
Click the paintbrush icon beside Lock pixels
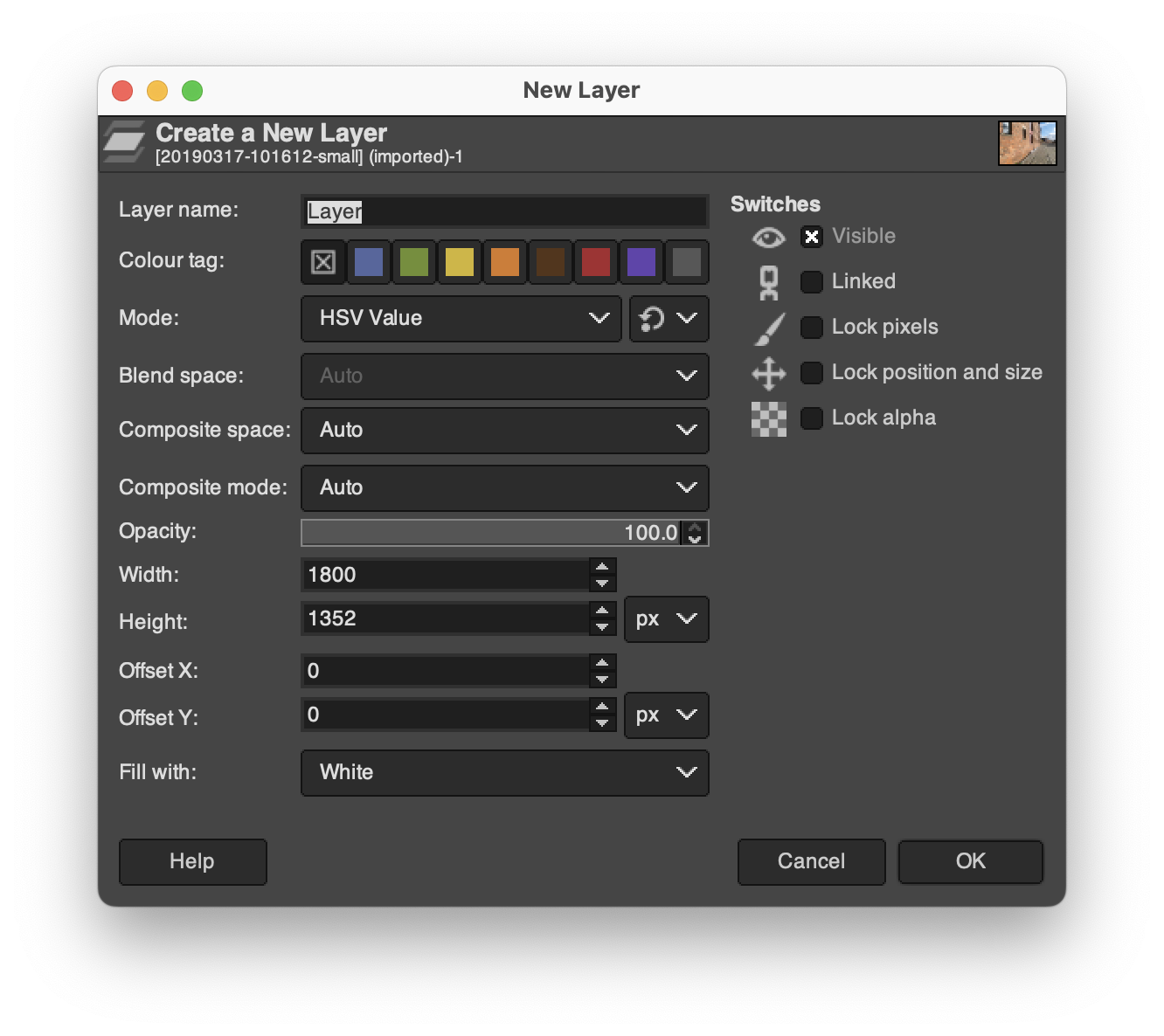click(769, 328)
